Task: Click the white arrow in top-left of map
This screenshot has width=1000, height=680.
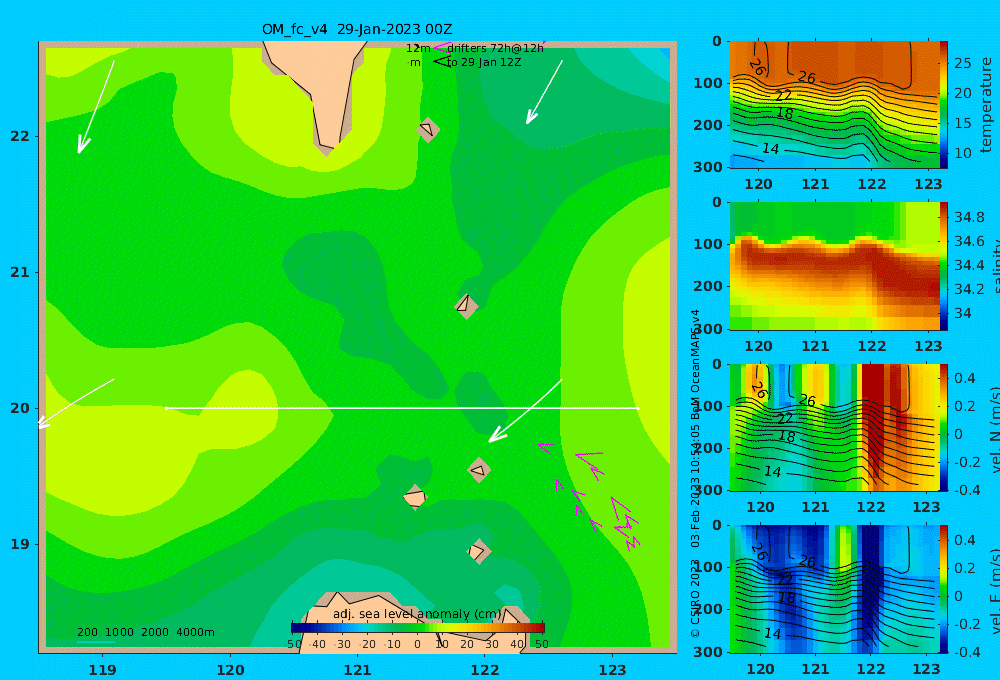Action: (96, 107)
